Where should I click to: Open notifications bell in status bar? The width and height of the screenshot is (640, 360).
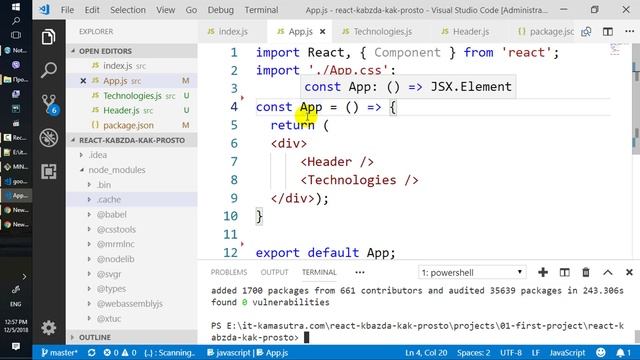click(623, 352)
